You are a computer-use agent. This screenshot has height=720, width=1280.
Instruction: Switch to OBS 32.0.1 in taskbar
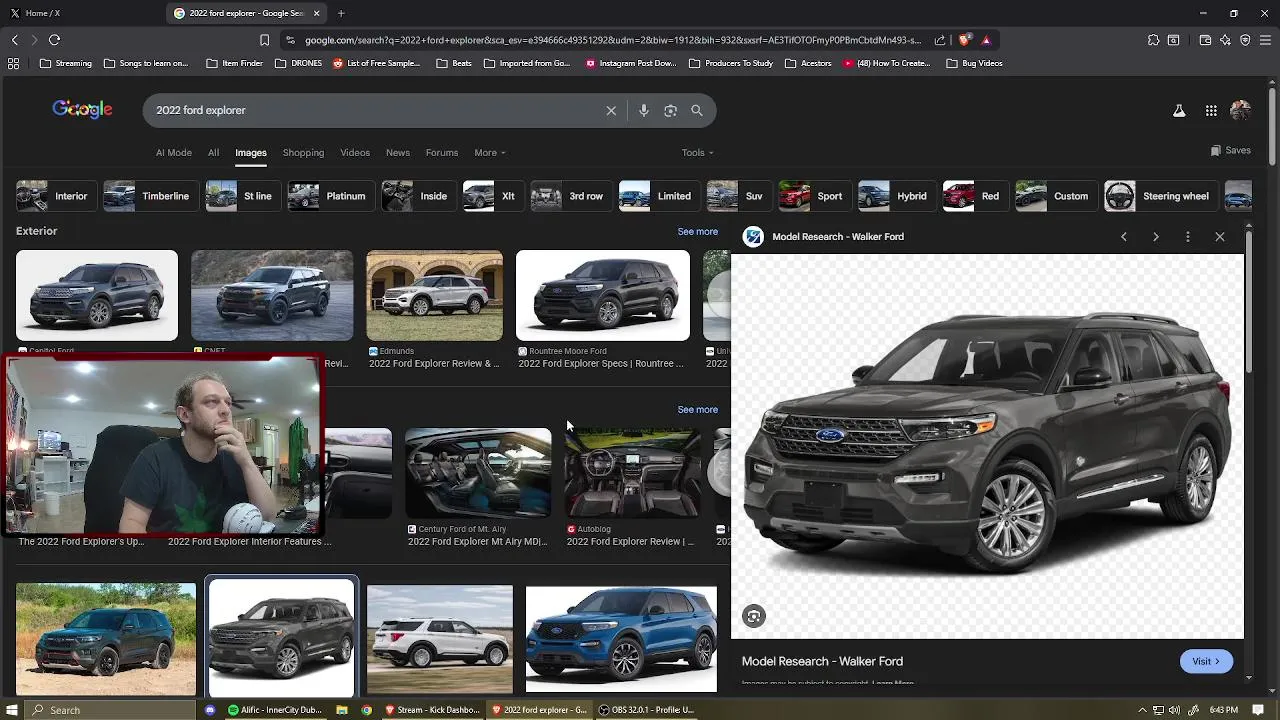pos(646,710)
